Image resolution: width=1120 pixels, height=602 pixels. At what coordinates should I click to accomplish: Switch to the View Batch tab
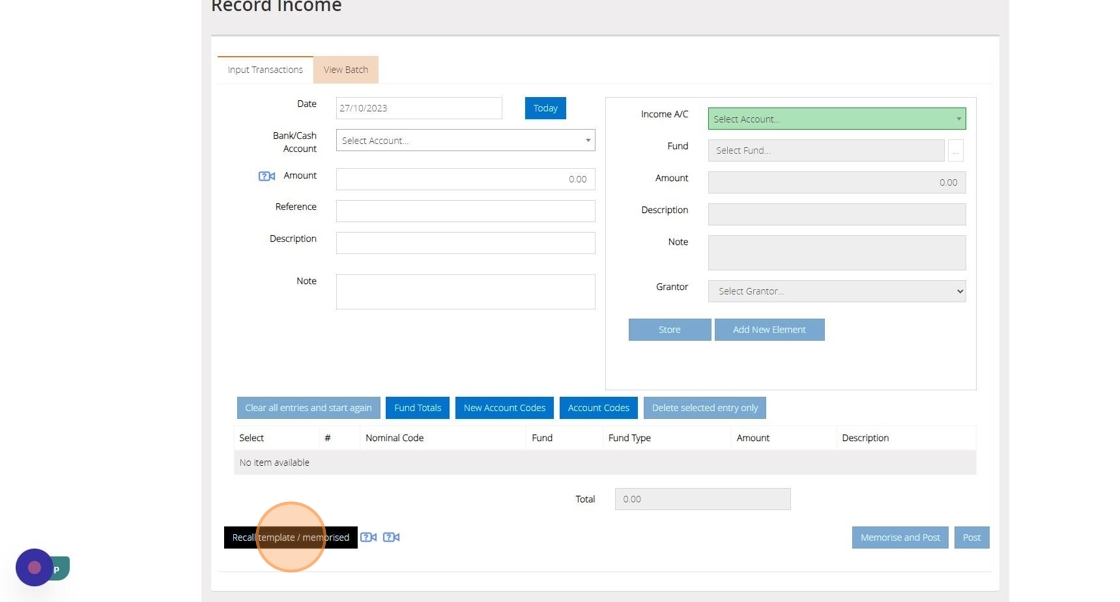coord(346,69)
